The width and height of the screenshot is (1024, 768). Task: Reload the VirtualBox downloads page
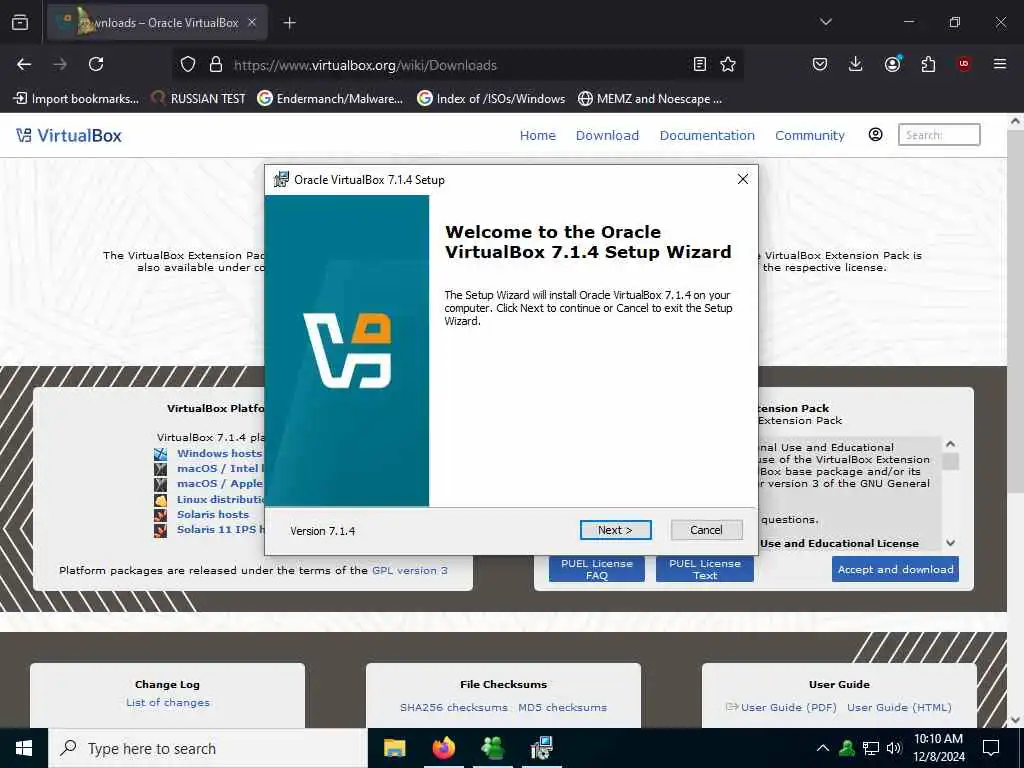point(96,64)
